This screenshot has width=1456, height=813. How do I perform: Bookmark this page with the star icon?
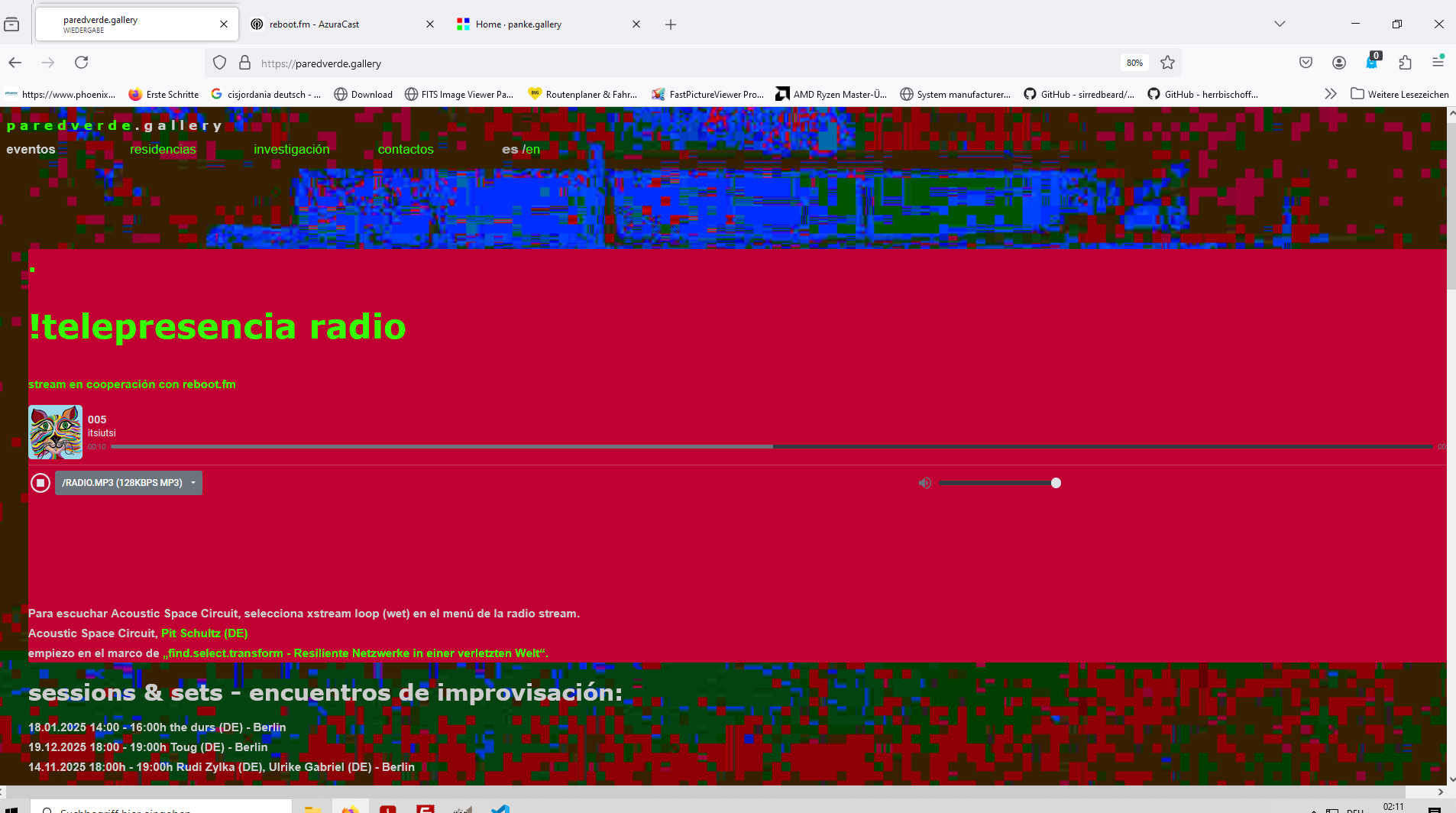pyautogui.click(x=1167, y=63)
